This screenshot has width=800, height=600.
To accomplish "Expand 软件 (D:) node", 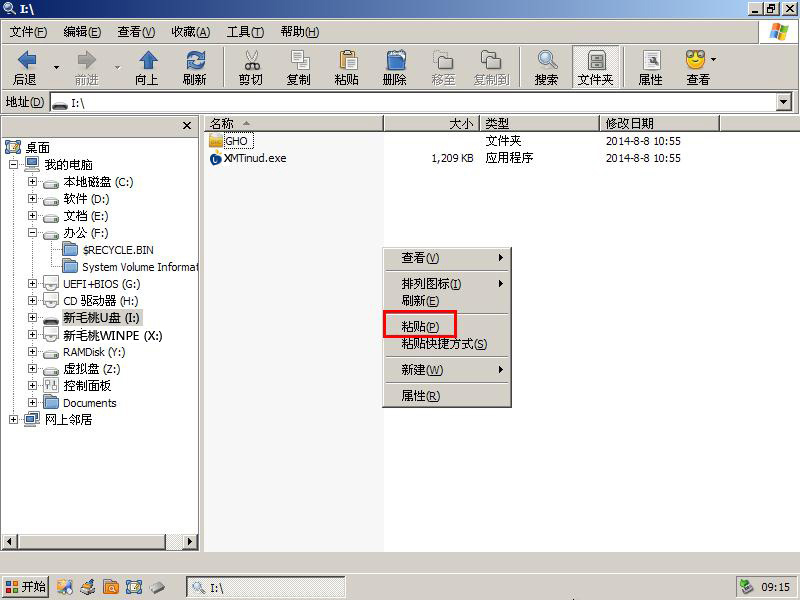I will click(32, 198).
